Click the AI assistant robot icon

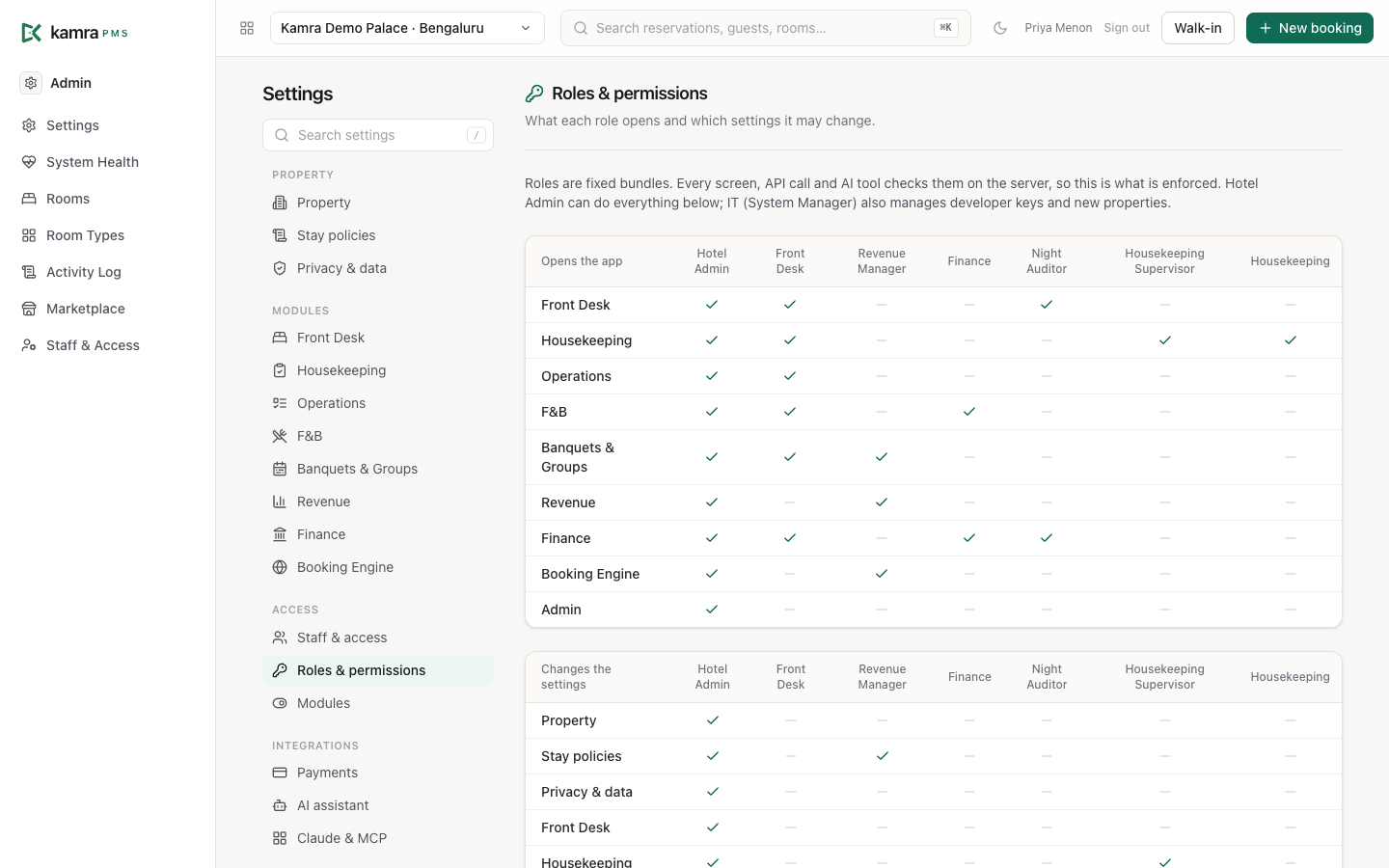280,805
